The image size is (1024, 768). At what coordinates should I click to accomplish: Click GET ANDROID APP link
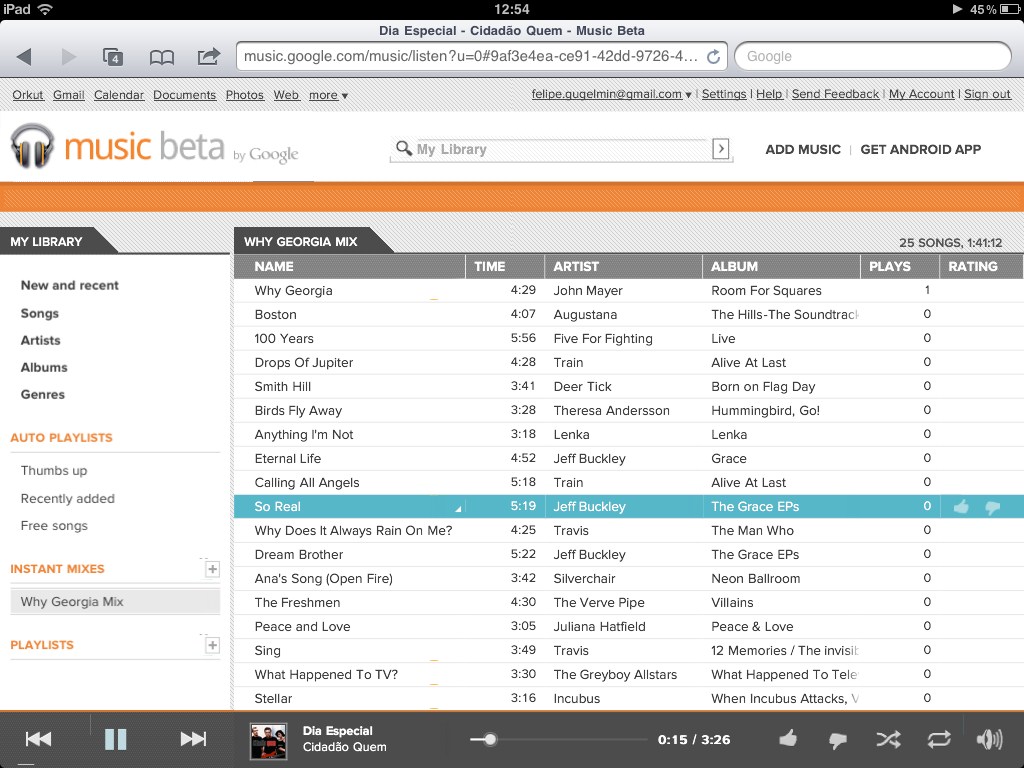coord(920,150)
